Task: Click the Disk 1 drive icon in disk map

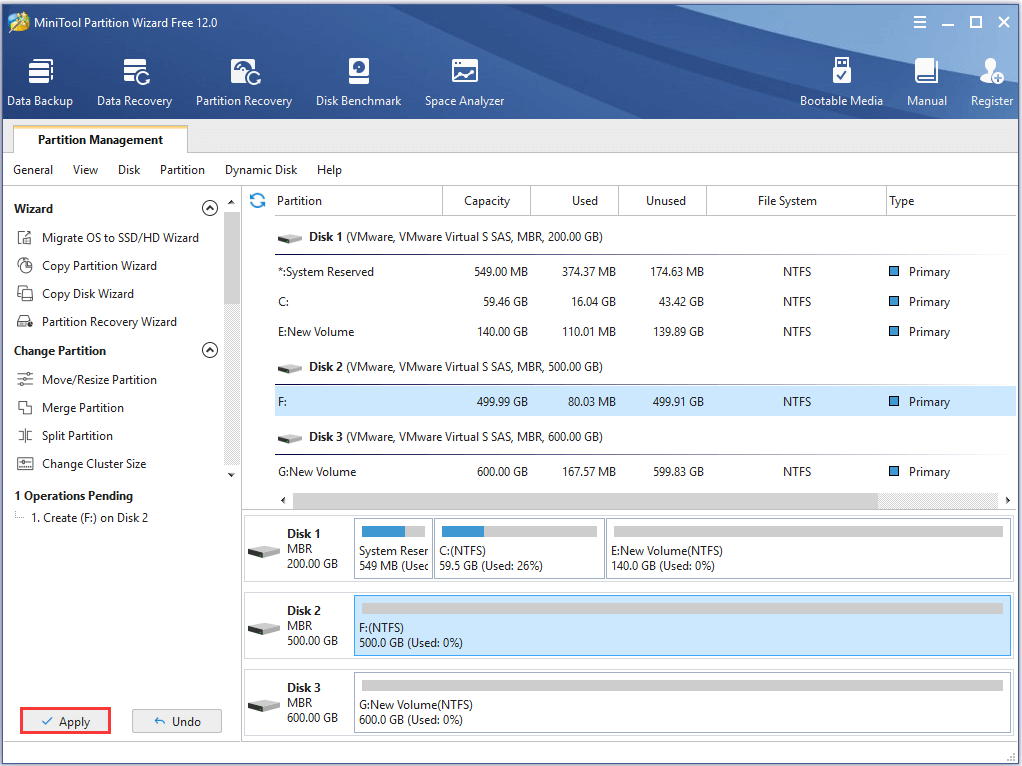Action: click(264, 552)
